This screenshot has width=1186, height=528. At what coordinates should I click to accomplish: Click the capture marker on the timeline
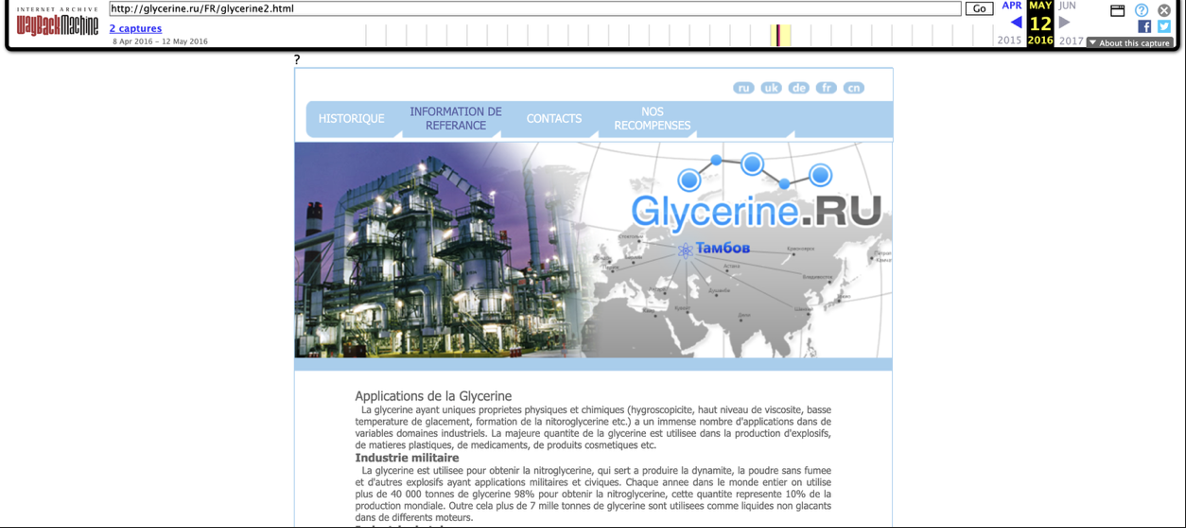pos(778,35)
